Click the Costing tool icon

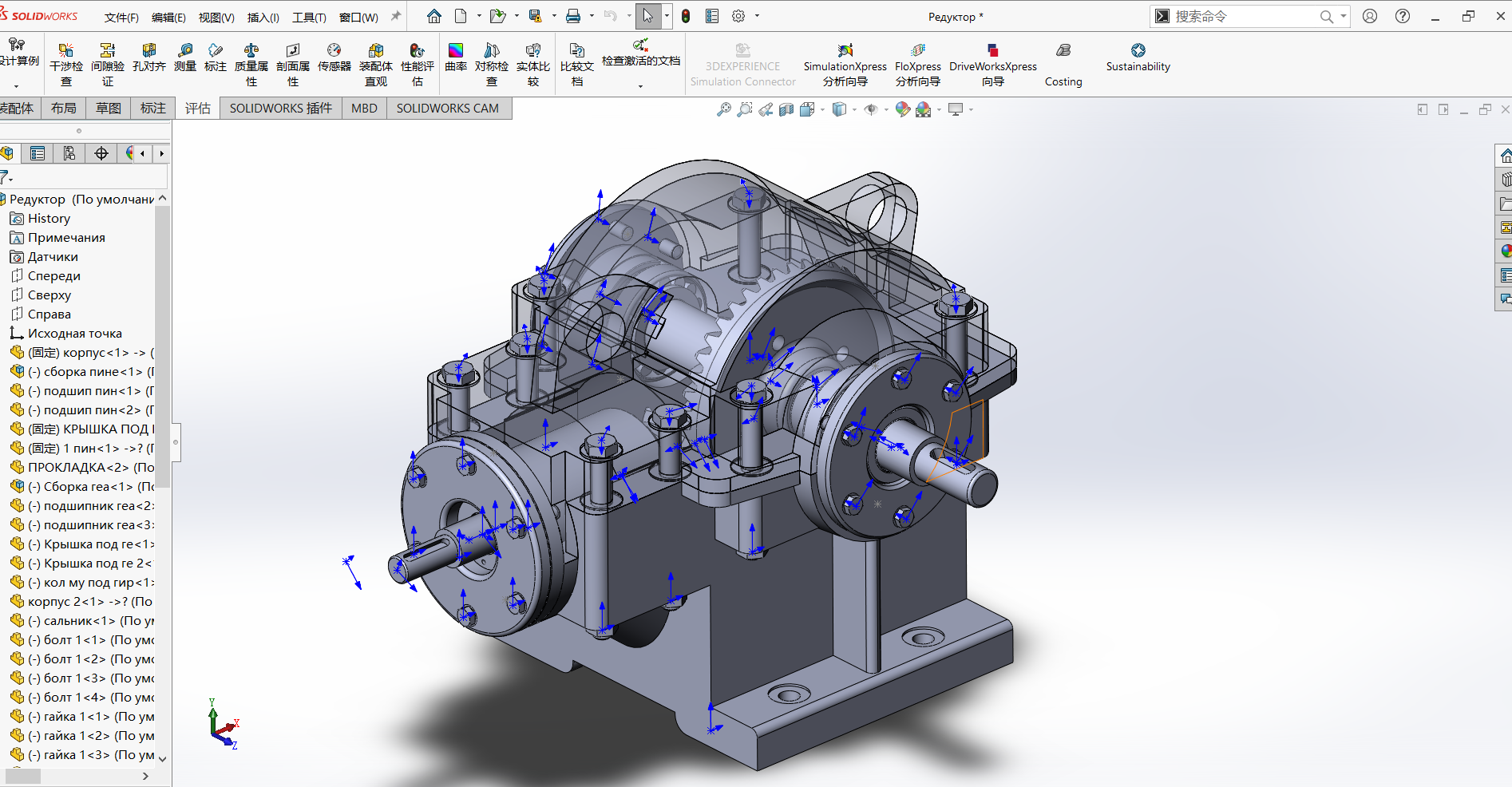pyautogui.click(x=1063, y=64)
